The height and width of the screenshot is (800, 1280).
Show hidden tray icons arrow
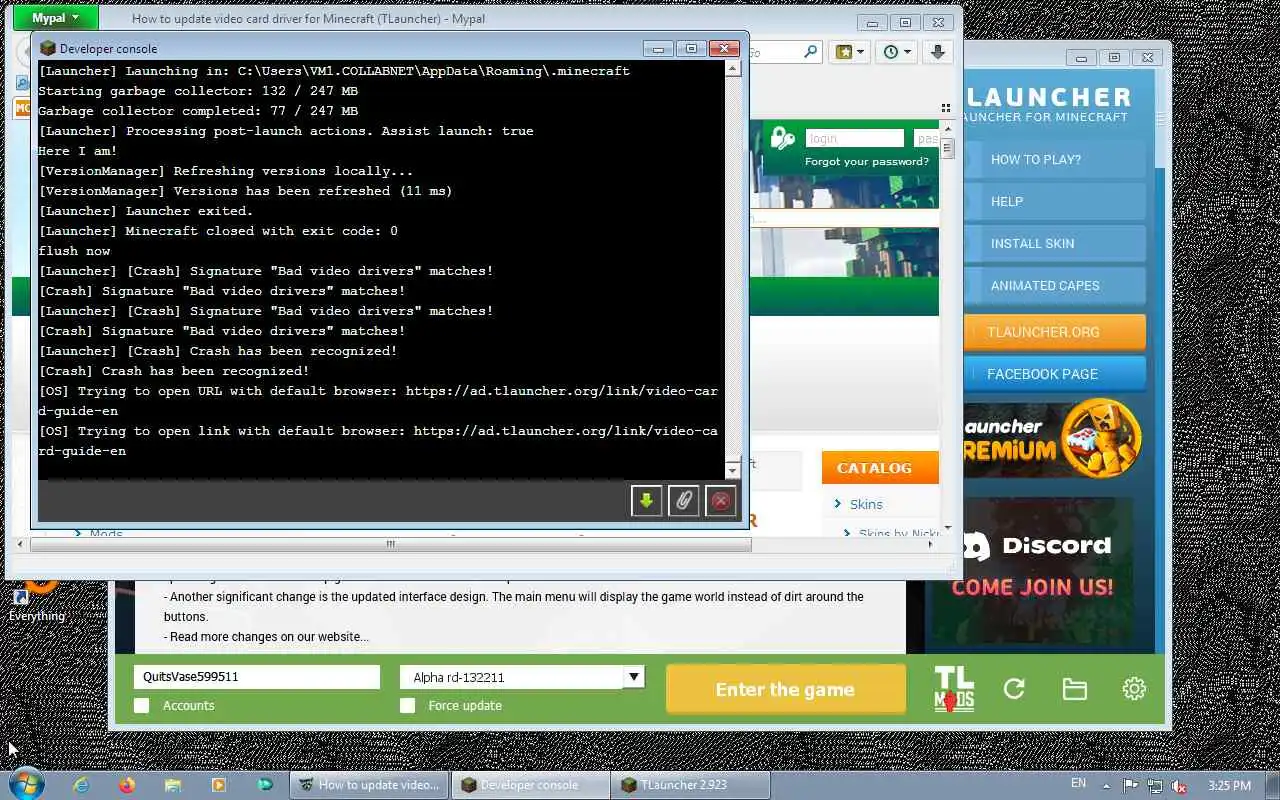[x=1106, y=786]
